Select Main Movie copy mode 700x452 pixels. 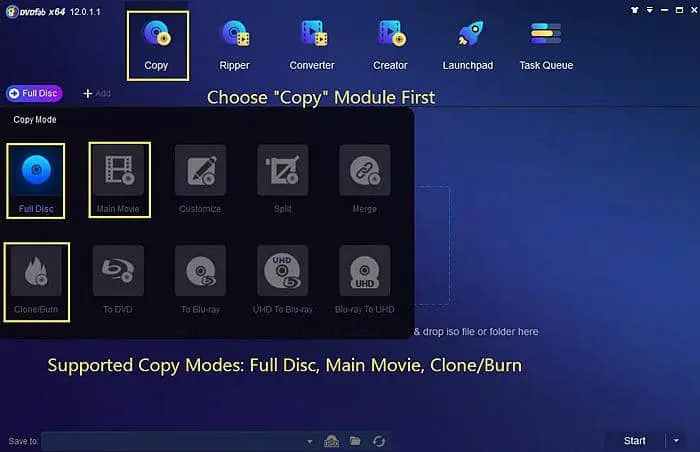pyautogui.click(x=119, y=180)
